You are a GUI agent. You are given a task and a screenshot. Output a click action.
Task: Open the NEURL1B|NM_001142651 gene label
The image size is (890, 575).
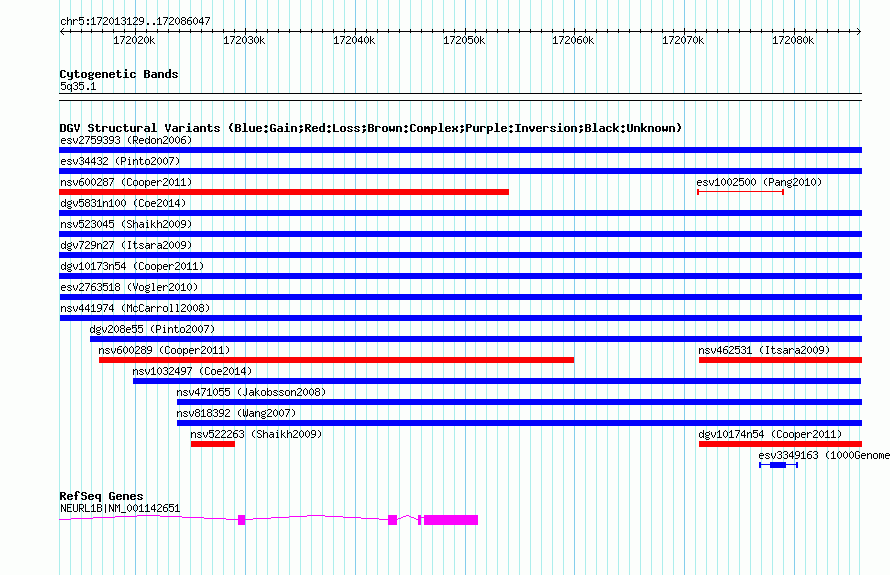[120, 508]
